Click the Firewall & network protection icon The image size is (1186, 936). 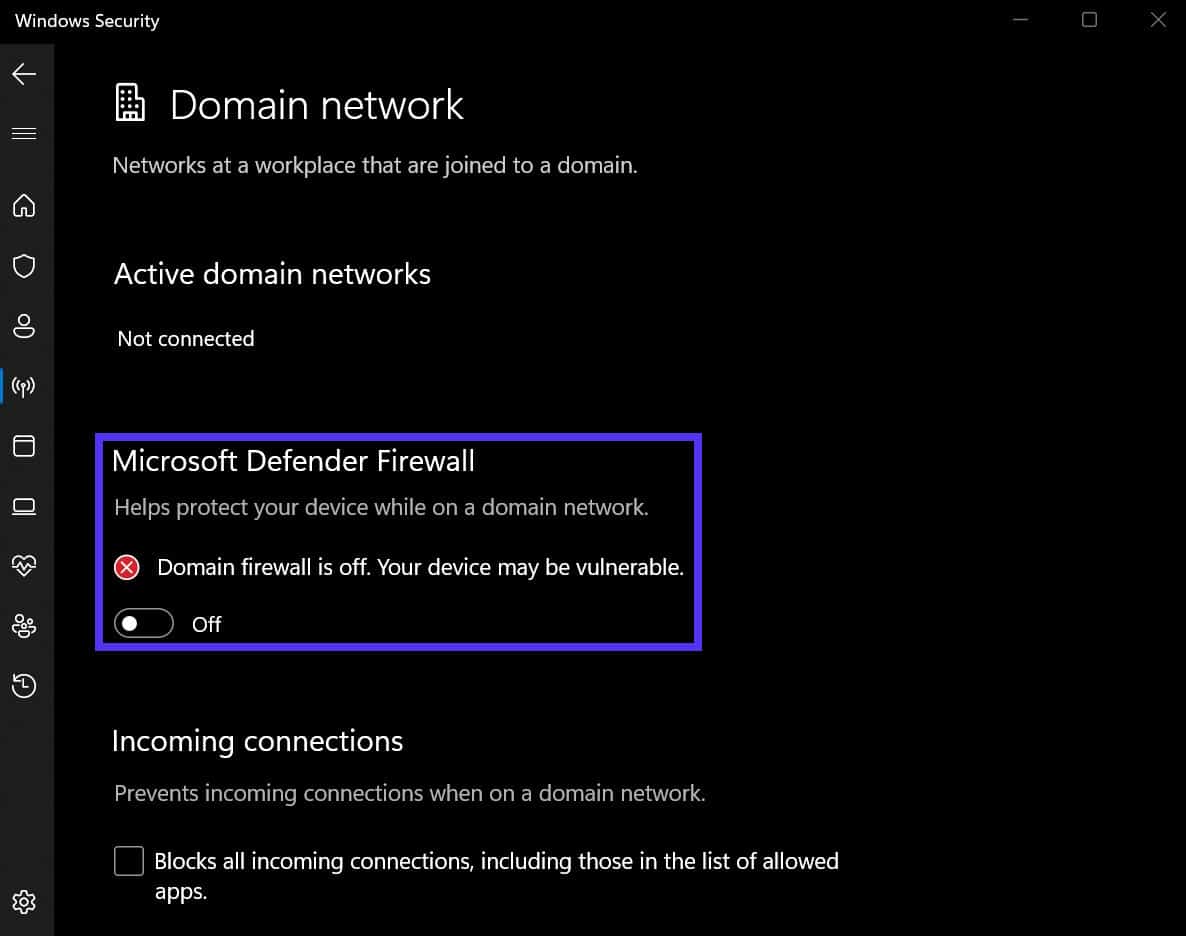click(24, 386)
